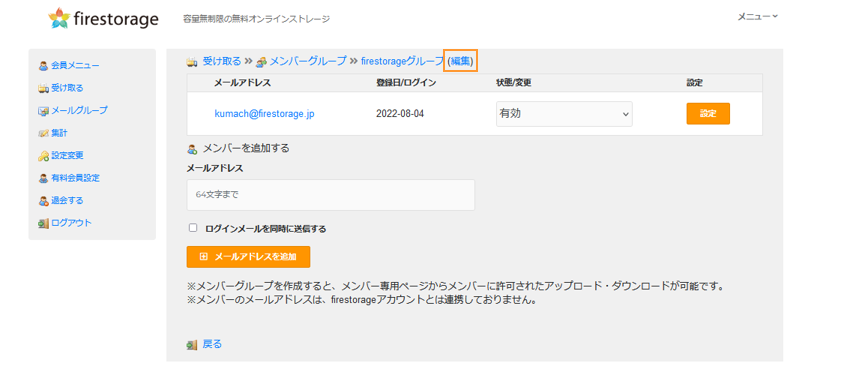Viewport: 846px width, 377px height.
Task: Click the メンバーグループ breadcrumb link
Action: tap(308, 61)
